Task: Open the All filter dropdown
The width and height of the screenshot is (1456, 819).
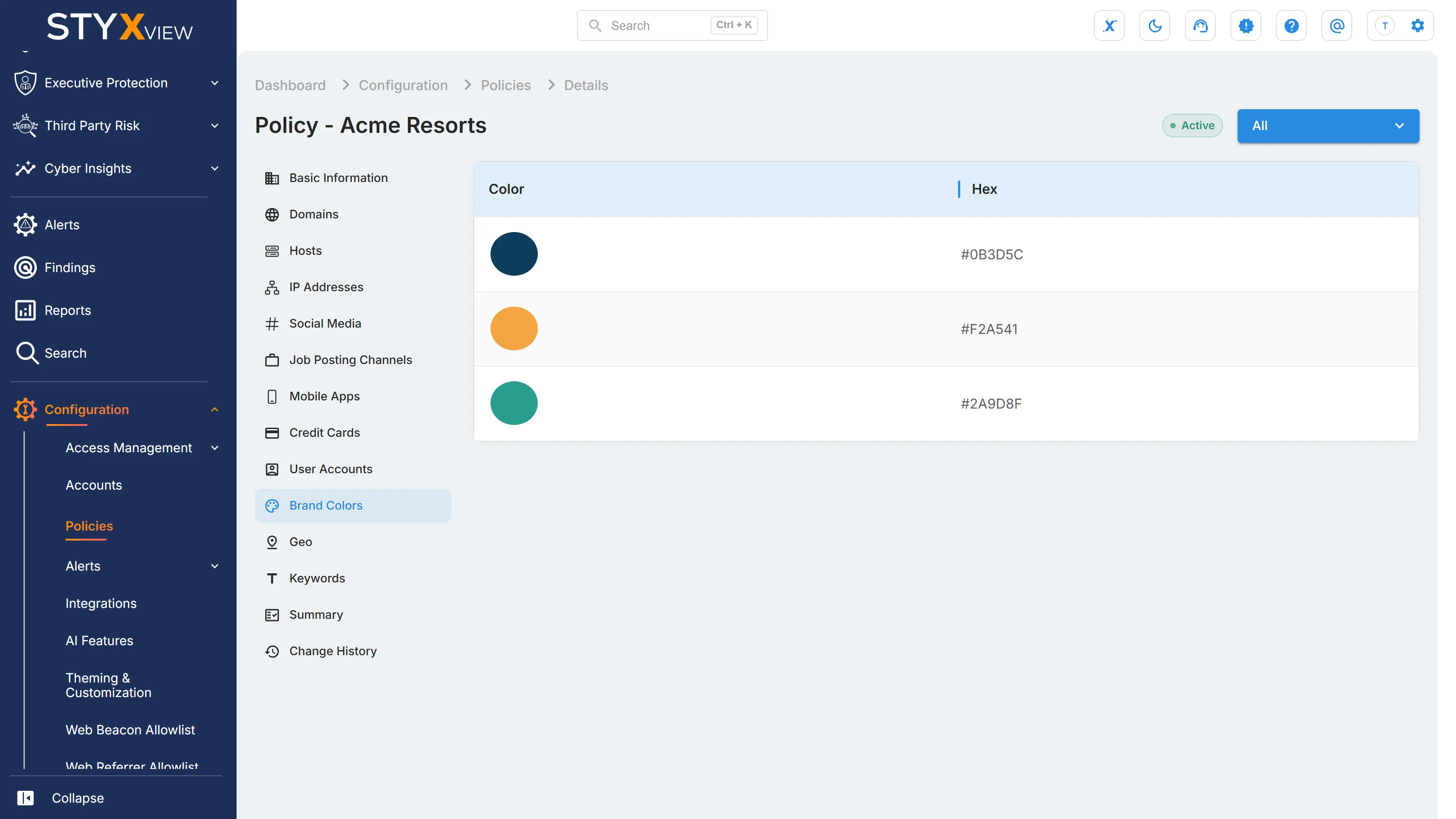Action: tap(1328, 126)
